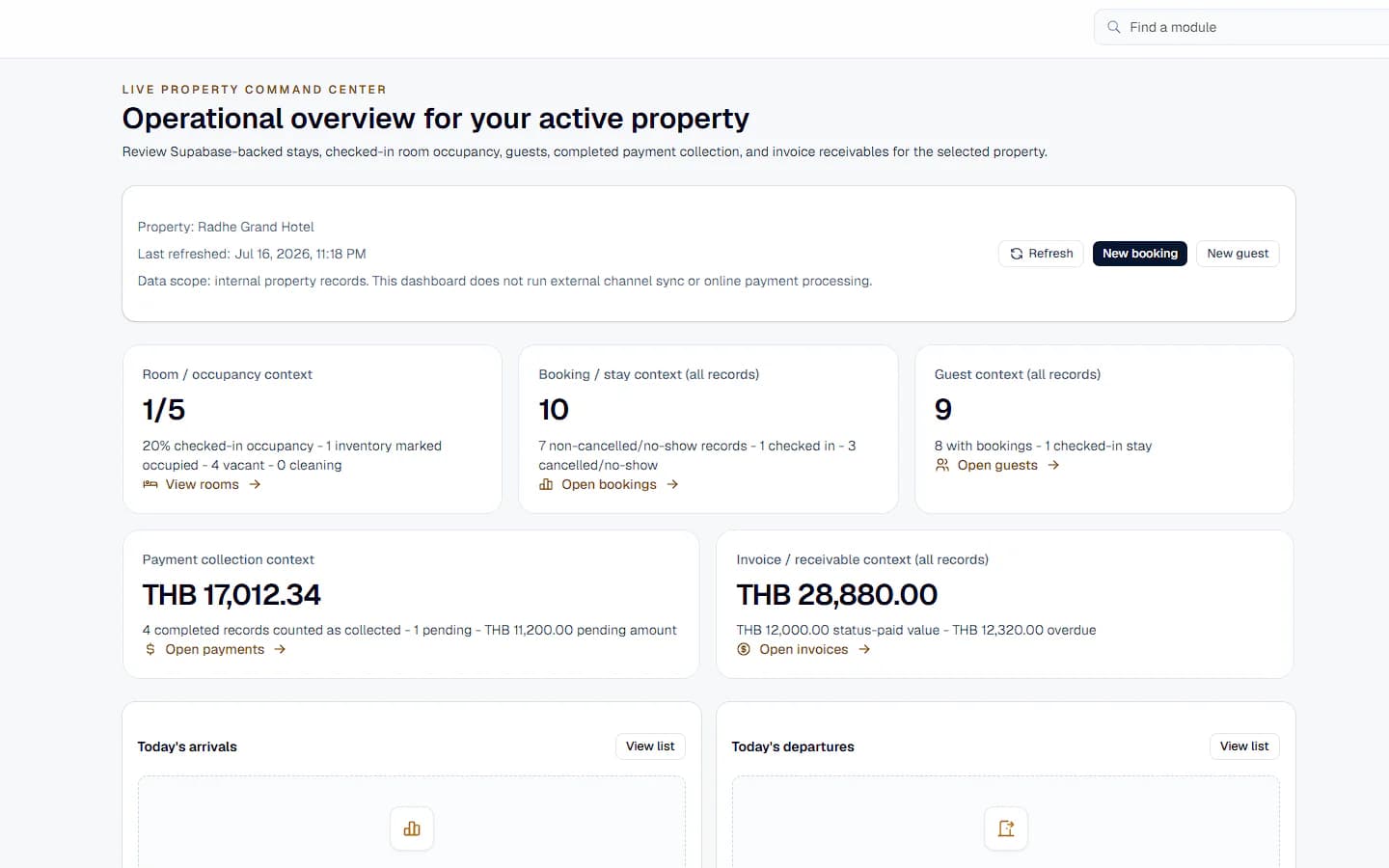View list of Today's departures

coord(1244,746)
